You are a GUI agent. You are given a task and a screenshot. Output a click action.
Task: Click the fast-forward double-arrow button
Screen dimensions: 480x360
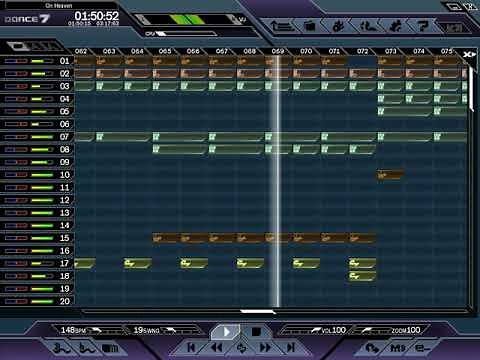265,348
